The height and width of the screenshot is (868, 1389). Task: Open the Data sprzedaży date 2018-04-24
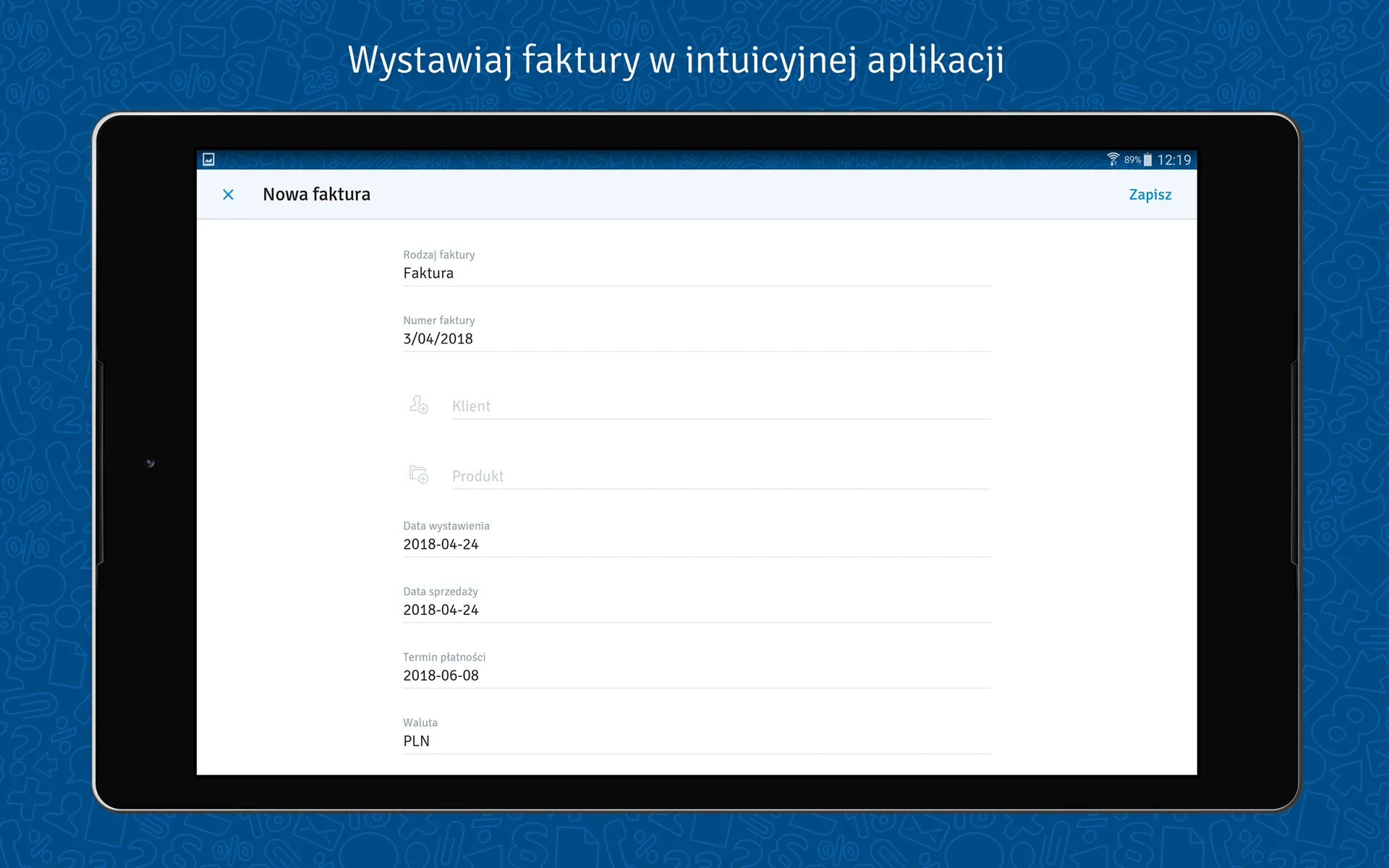696,603
